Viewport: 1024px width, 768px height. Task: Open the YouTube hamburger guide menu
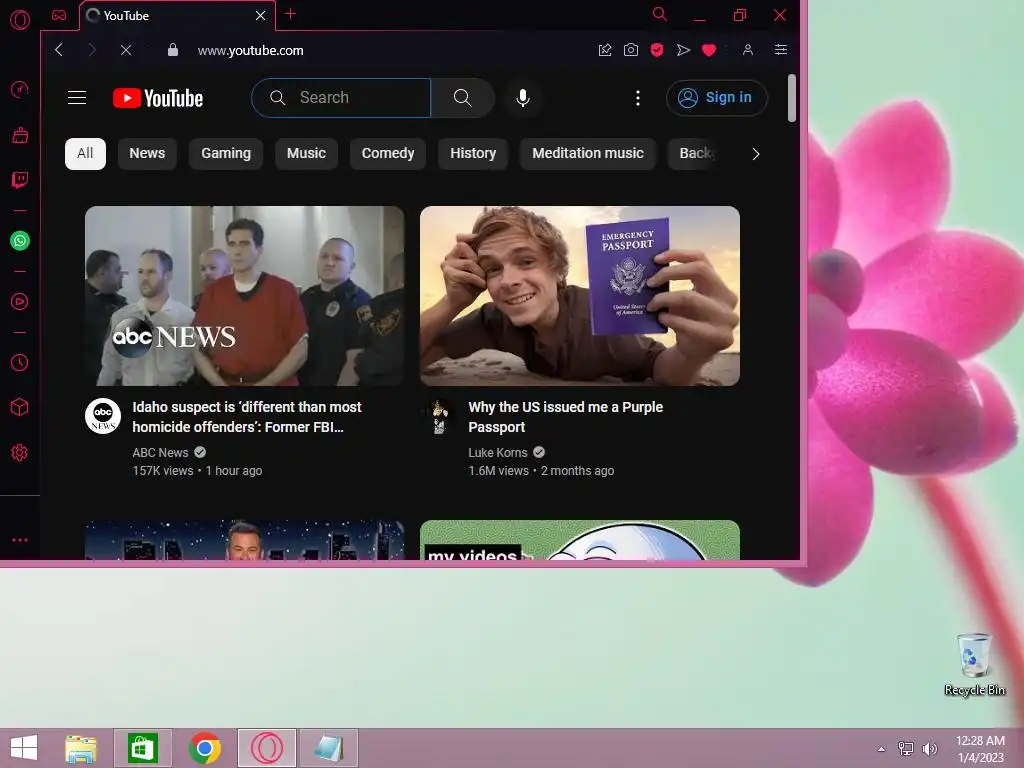point(77,98)
